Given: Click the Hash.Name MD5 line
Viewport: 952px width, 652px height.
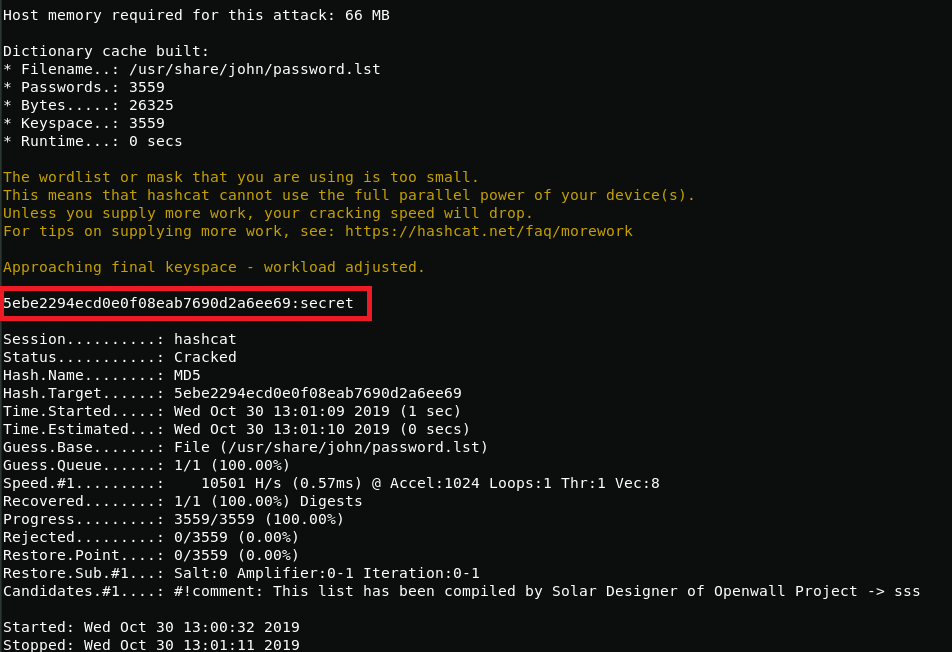Looking at the screenshot, I should (x=101, y=375).
